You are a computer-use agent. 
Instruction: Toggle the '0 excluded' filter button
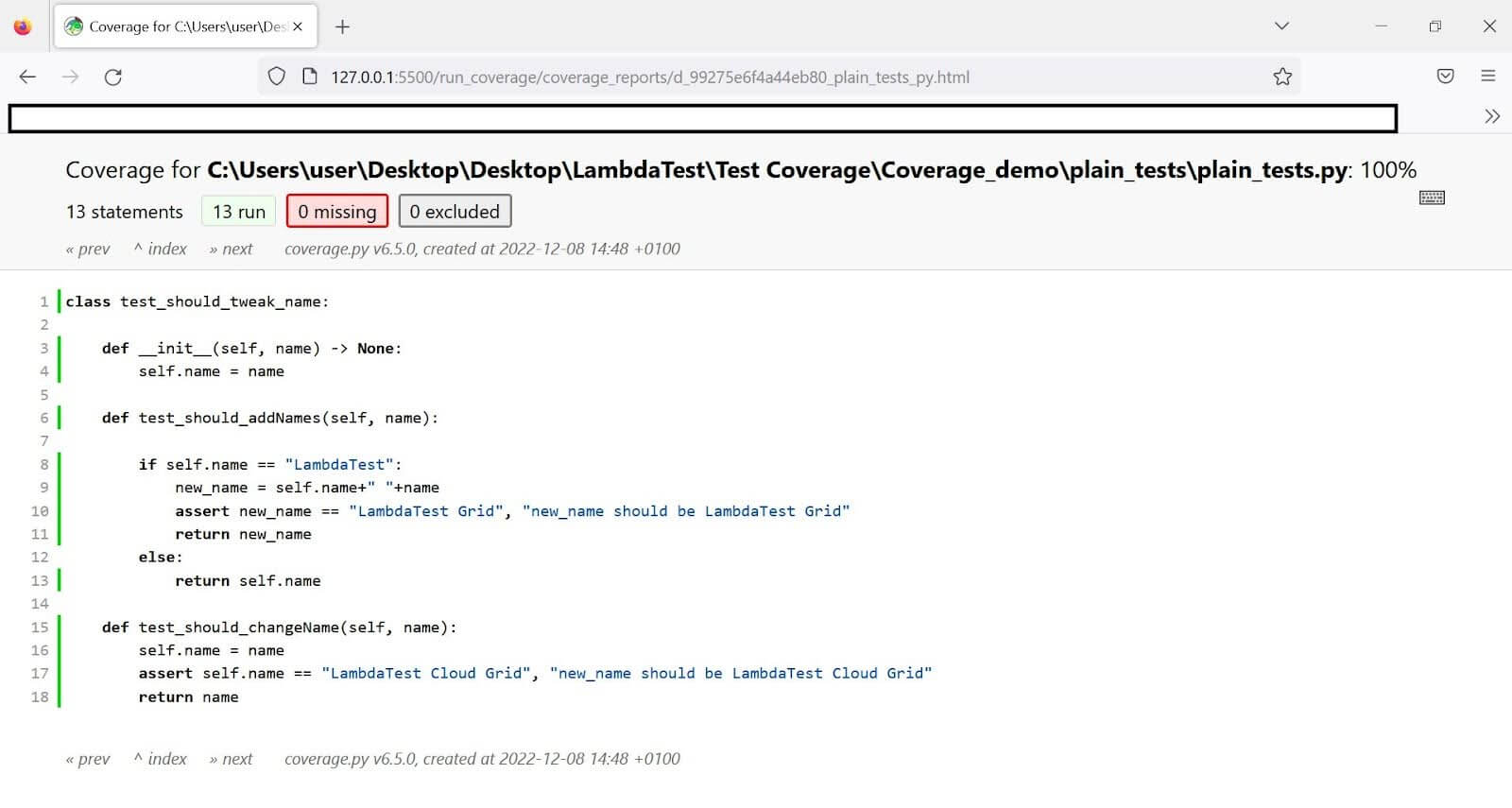click(x=455, y=212)
